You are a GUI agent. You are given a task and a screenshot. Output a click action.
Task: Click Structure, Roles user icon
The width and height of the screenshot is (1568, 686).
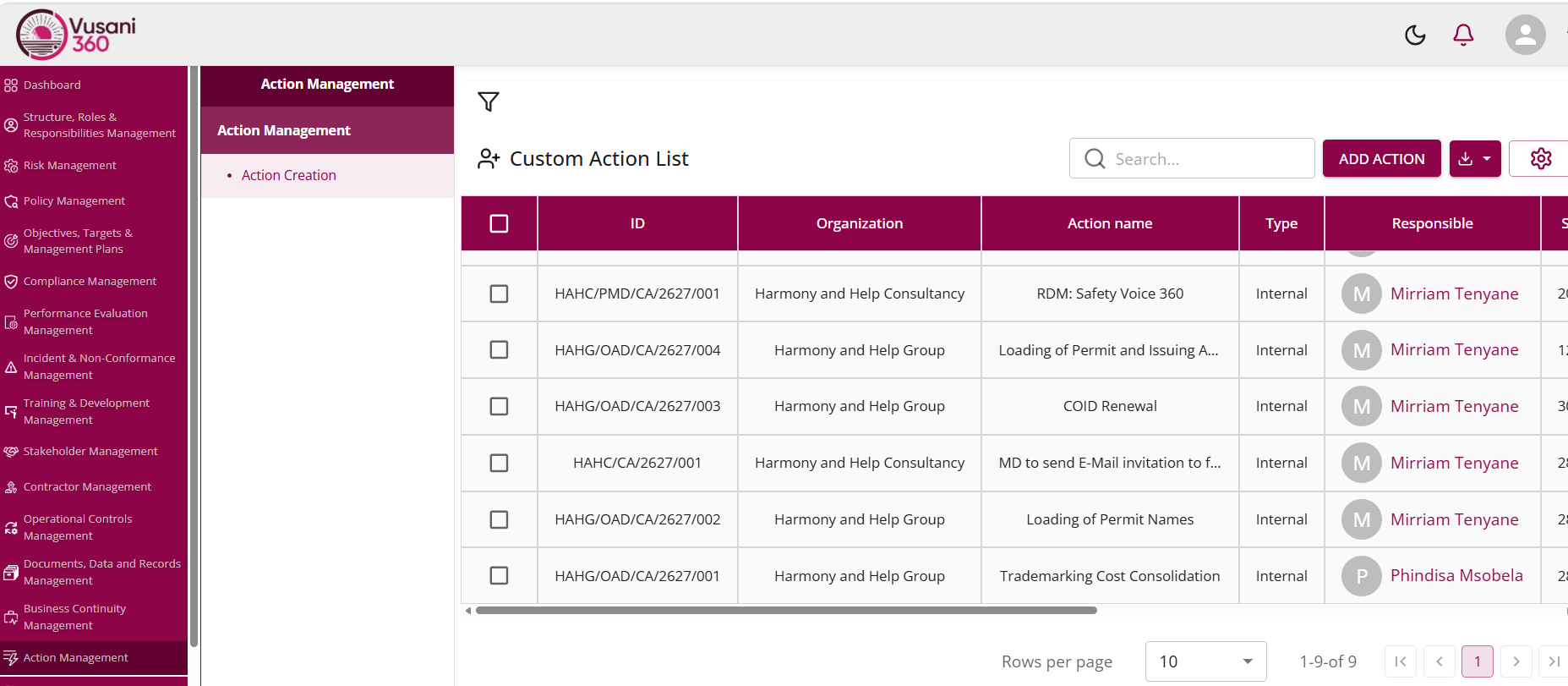(11, 125)
